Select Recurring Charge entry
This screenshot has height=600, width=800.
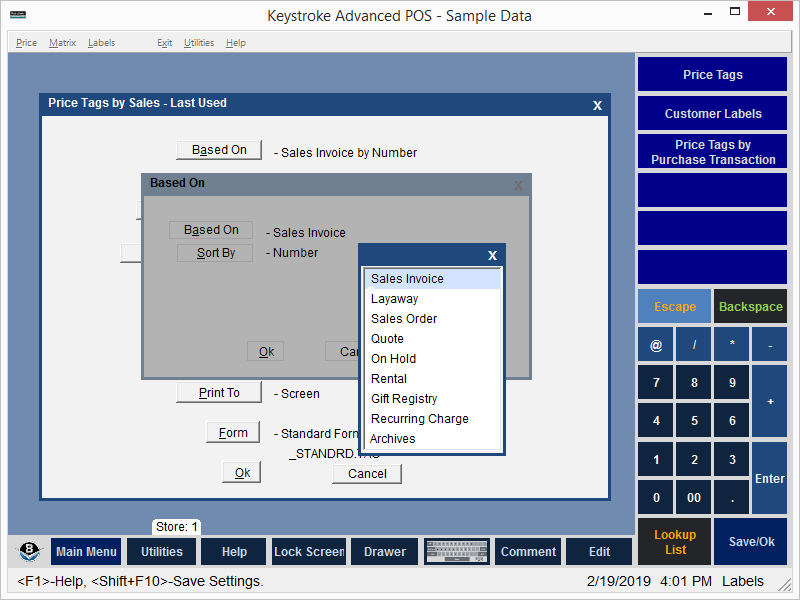click(x=419, y=419)
